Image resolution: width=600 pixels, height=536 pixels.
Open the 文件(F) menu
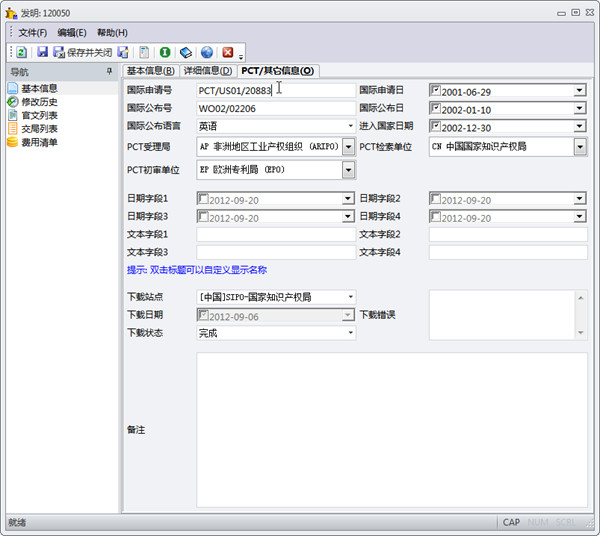click(33, 33)
